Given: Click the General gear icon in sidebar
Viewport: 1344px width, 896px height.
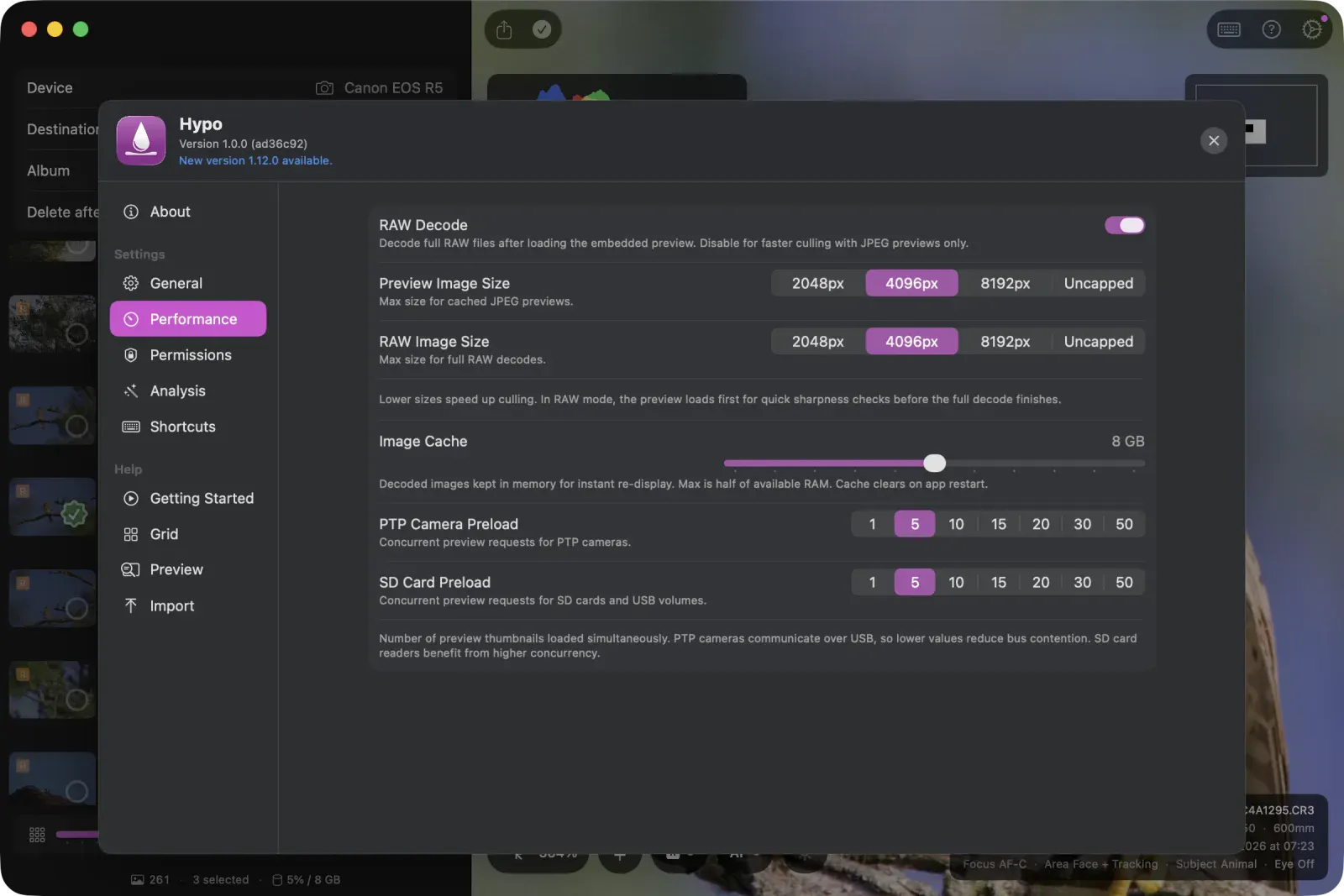Looking at the screenshot, I should click(x=131, y=283).
